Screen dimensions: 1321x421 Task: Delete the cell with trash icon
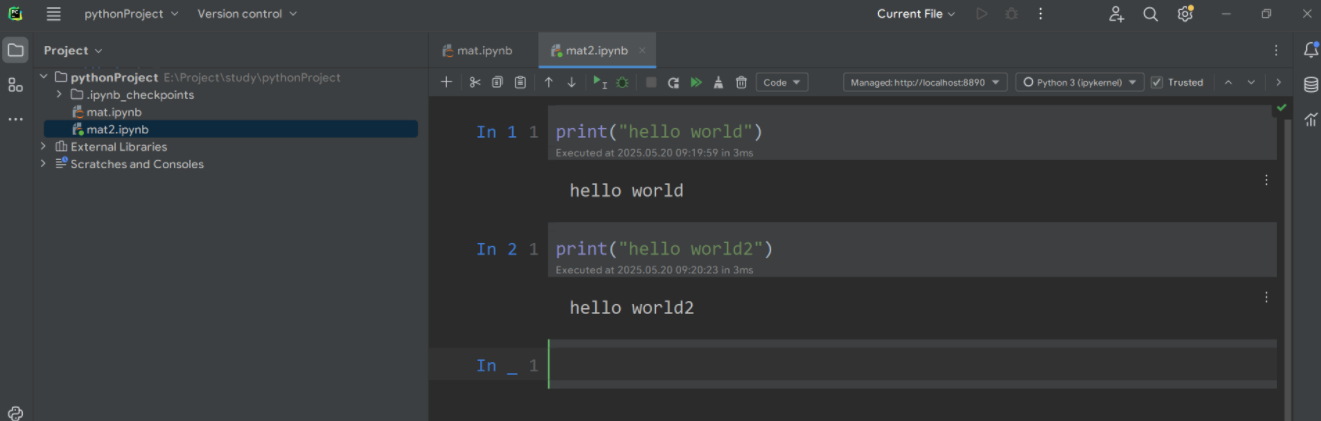pos(741,82)
